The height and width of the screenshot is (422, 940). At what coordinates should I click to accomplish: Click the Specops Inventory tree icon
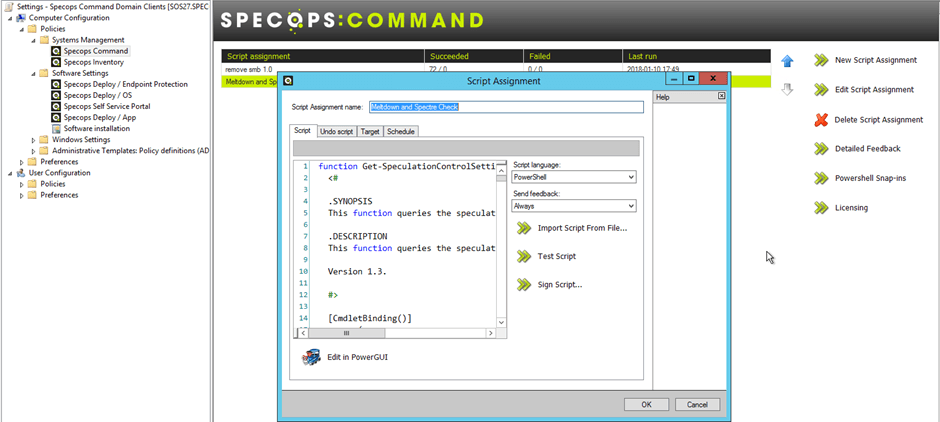point(56,62)
